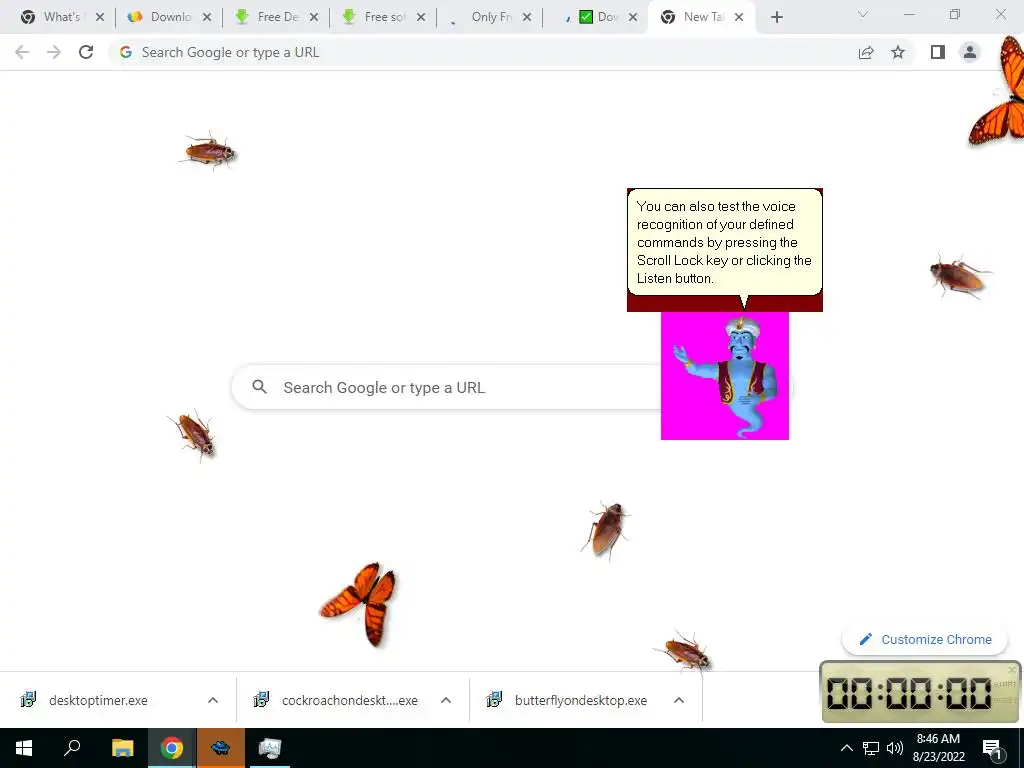Go back with the browser back arrow

[22, 52]
